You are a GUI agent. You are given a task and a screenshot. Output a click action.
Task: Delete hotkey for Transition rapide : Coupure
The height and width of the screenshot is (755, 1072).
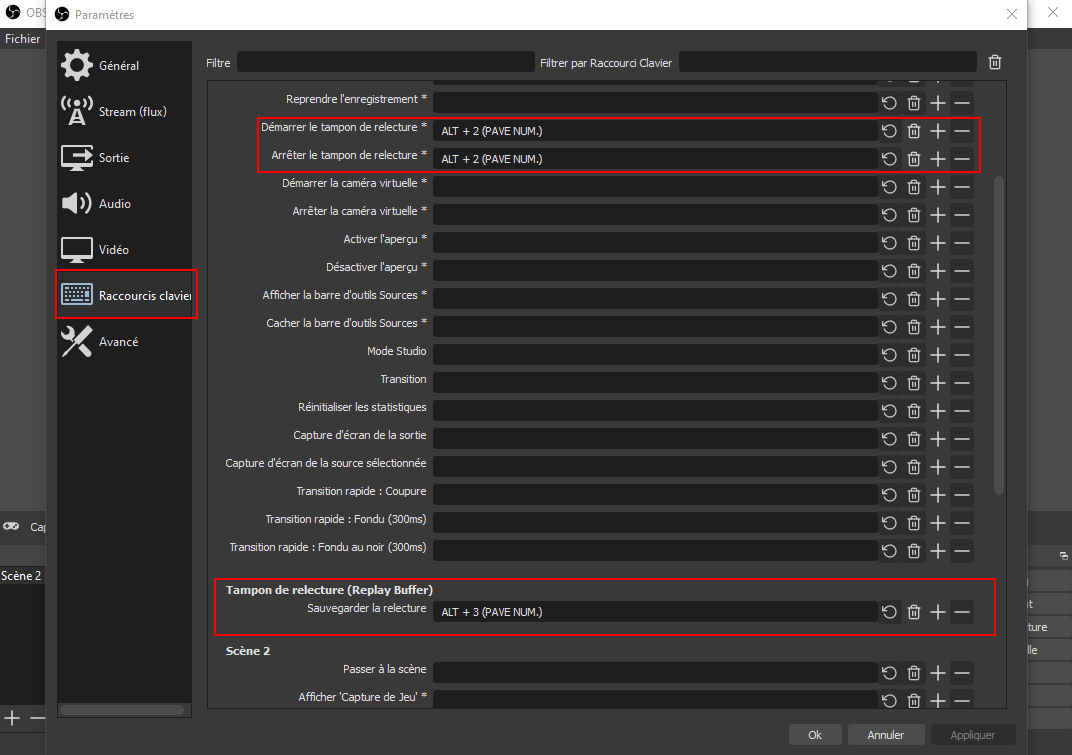click(x=913, y=496)
